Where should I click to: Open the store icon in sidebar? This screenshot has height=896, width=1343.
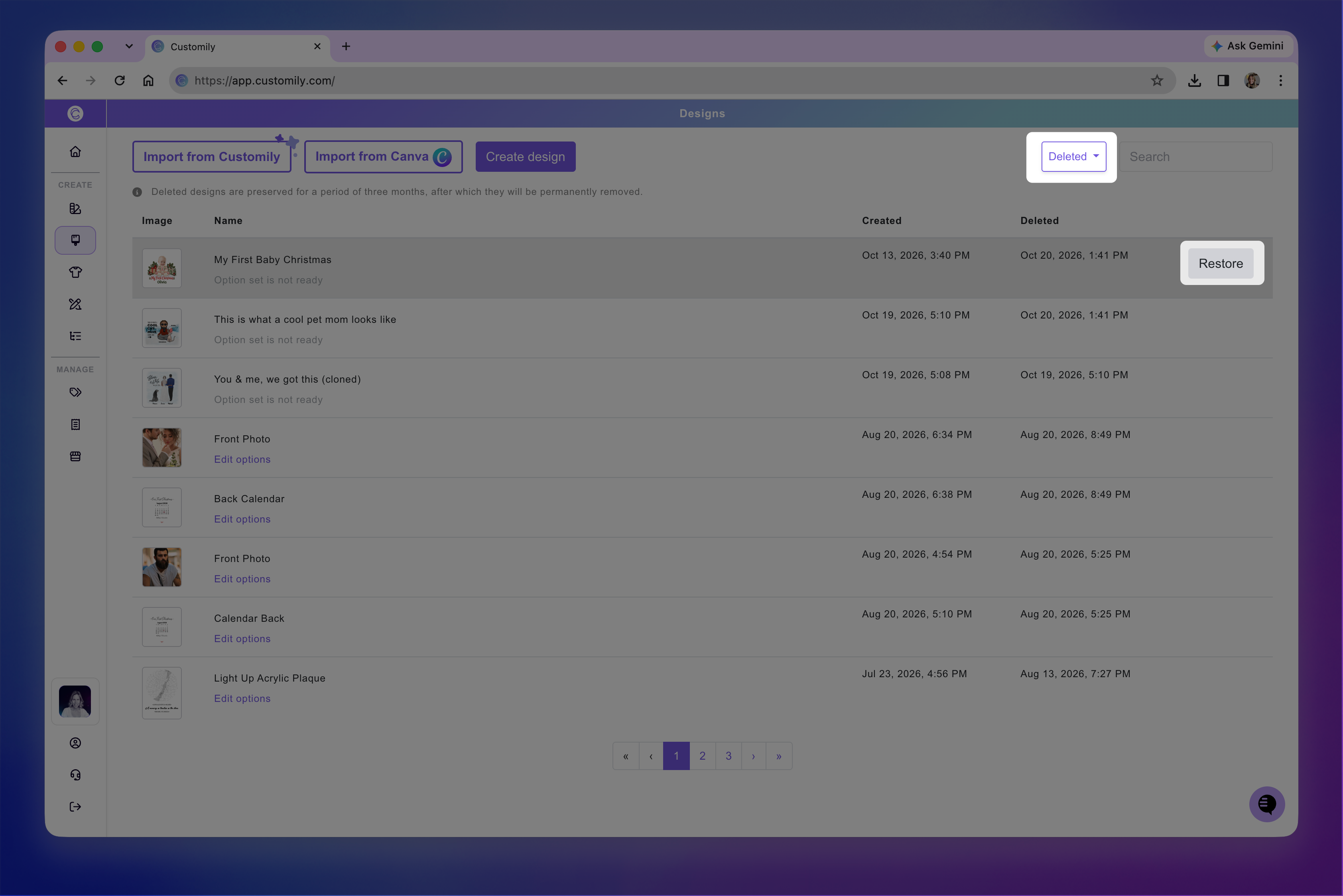[75, 456]
